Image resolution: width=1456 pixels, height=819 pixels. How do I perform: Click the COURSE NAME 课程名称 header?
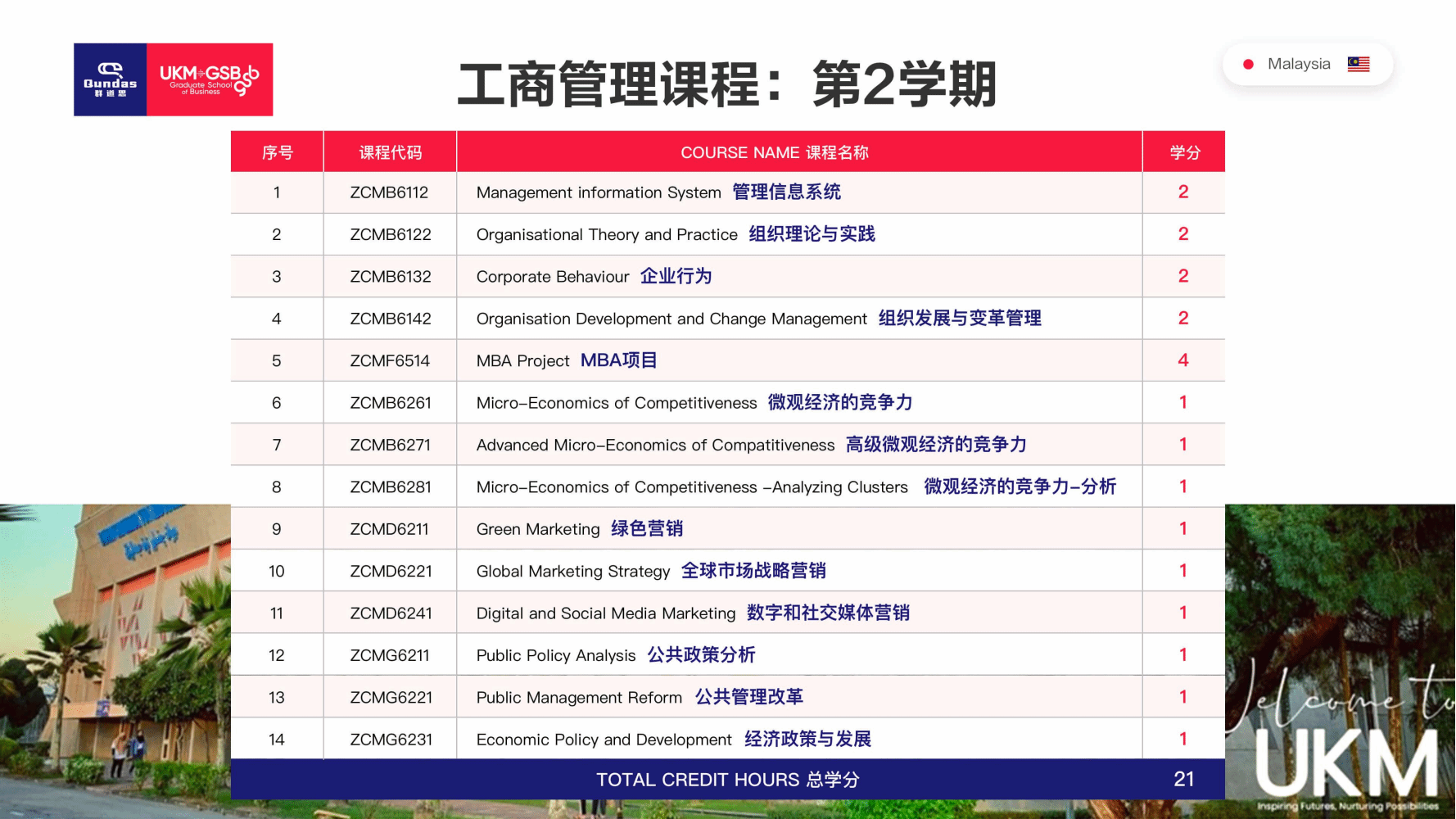pos(774,152)
